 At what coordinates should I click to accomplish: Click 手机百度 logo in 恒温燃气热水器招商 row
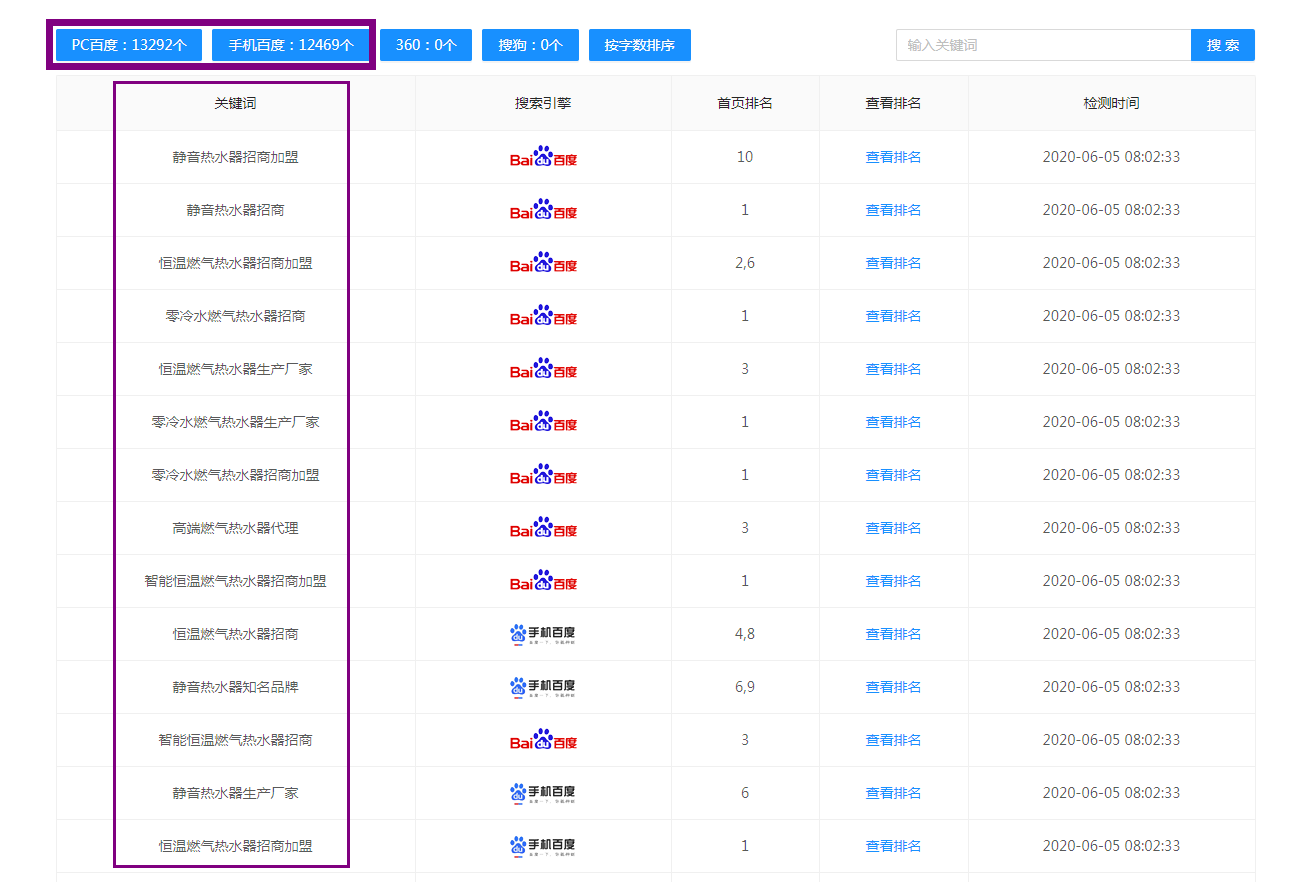(x=543, y=634)
